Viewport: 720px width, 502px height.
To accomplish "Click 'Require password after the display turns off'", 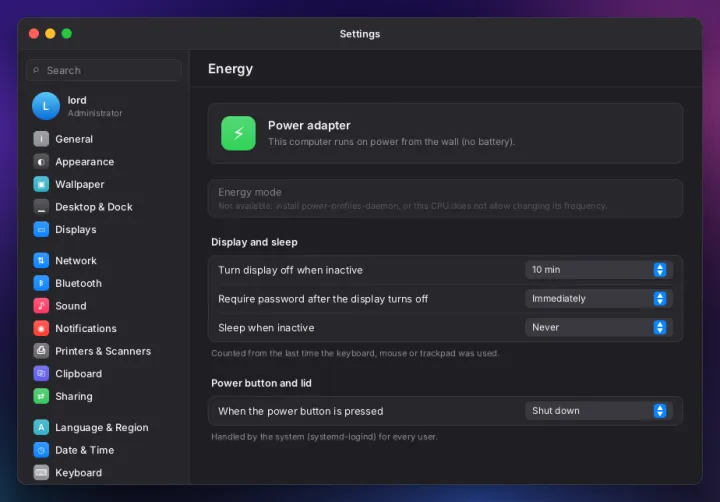I will click(x=323, y=299).
